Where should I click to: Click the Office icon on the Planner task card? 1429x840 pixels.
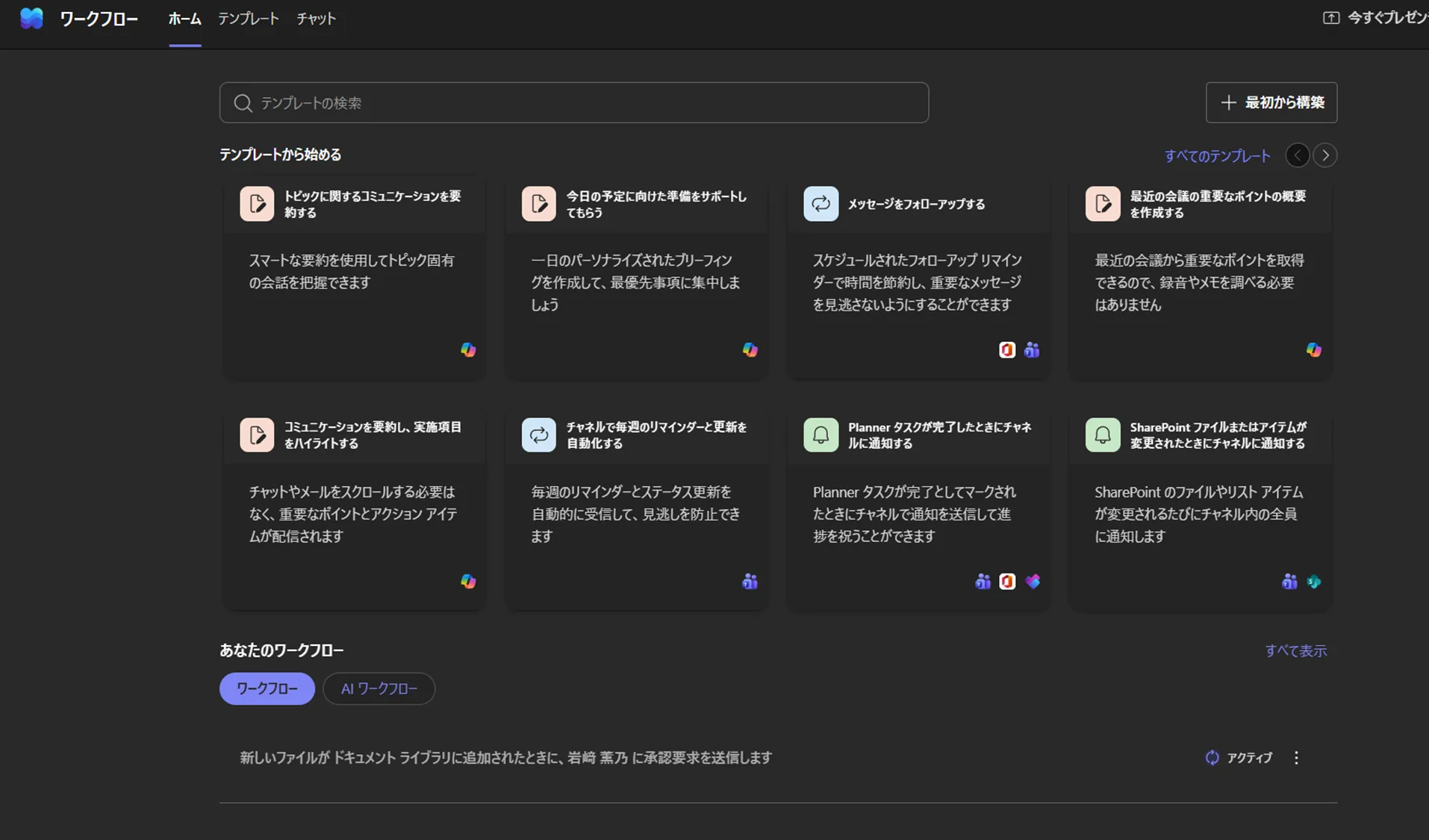point(1008,582)
